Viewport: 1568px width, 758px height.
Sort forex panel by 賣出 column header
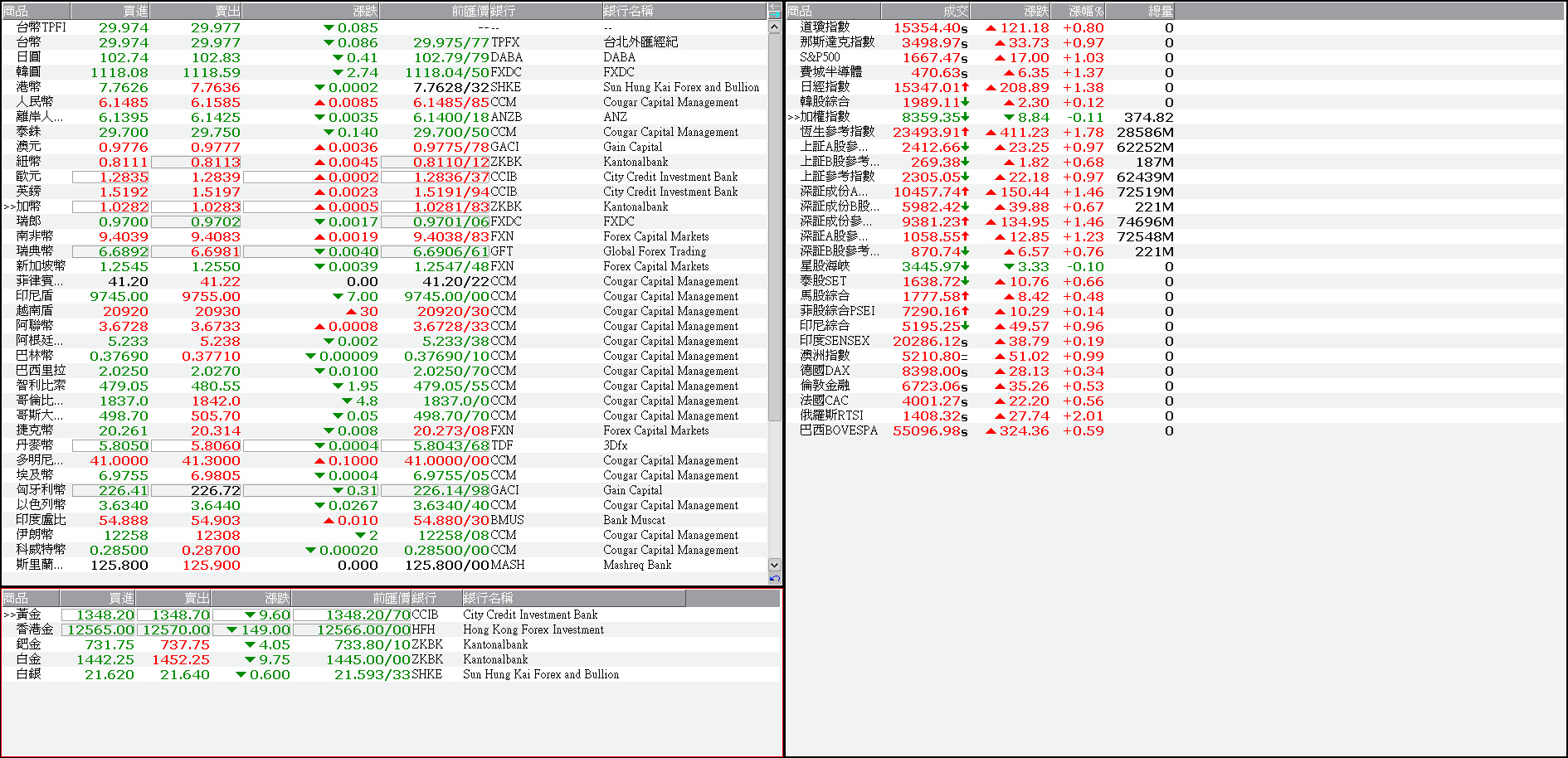(x=197, y=11)
